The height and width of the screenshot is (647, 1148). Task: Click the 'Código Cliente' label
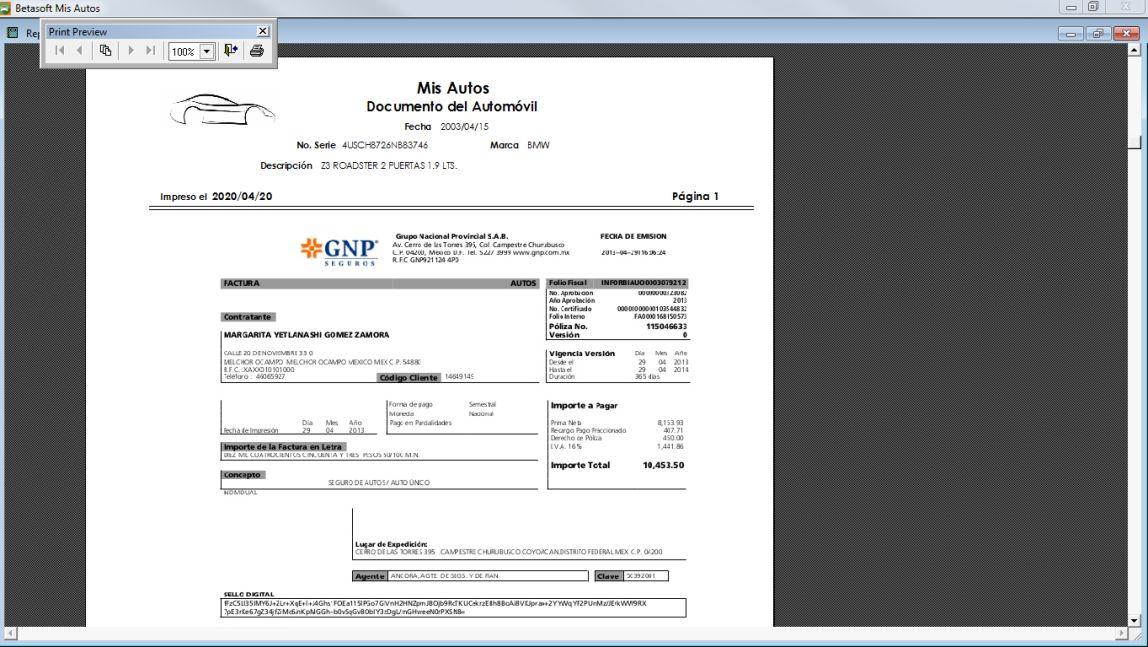click(409, 378)
